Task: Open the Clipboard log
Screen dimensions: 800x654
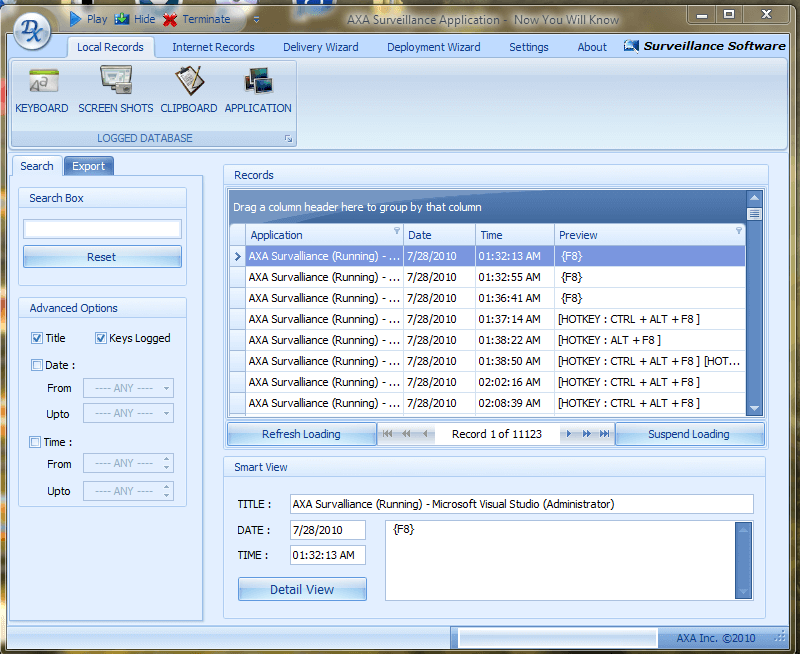Action: click(x=188, y=90)
